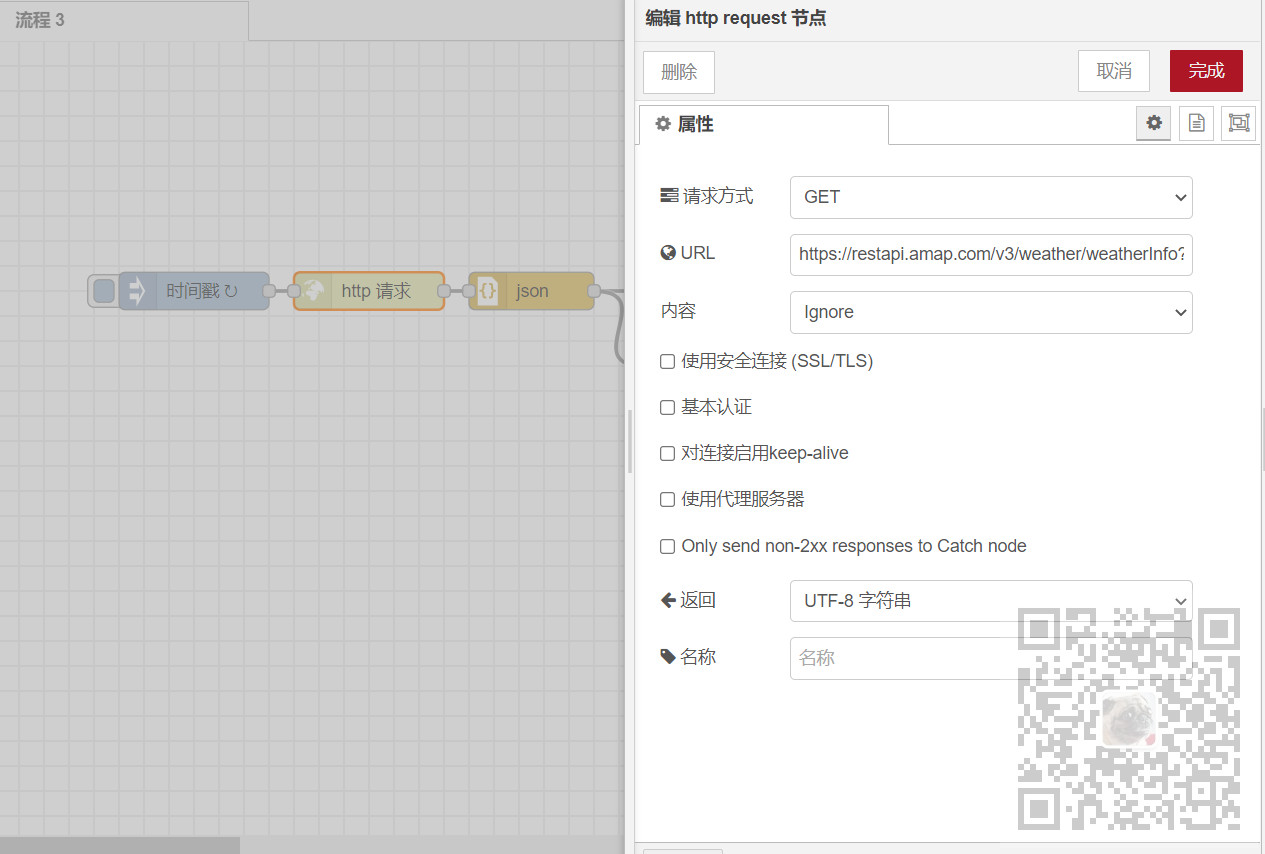Click the URL input field
This screenshot has height=854, width=1265.
pyautogui.click(x=991, y=254)
